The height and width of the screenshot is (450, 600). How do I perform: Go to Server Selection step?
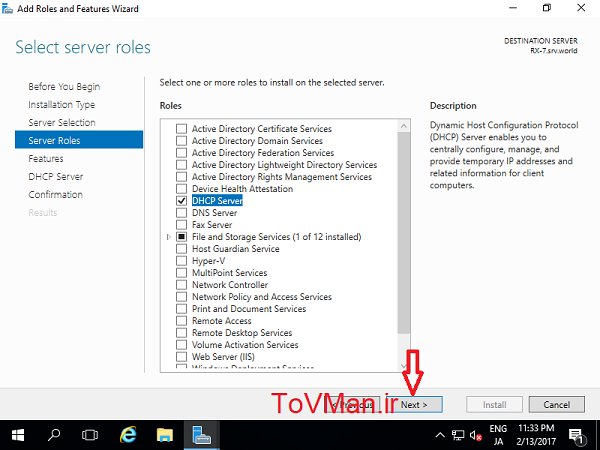(62, 122)
